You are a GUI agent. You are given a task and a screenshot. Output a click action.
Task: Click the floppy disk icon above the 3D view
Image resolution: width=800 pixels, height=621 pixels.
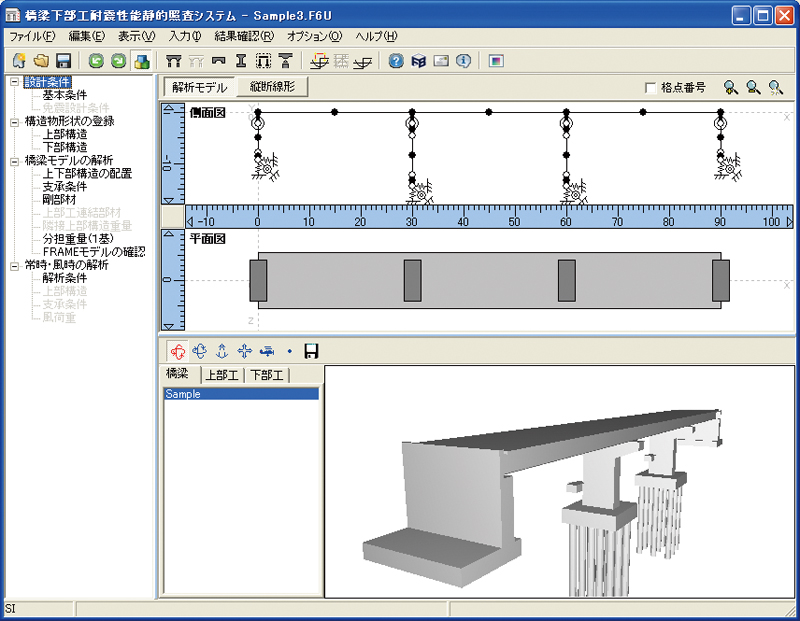coord(311,351)
